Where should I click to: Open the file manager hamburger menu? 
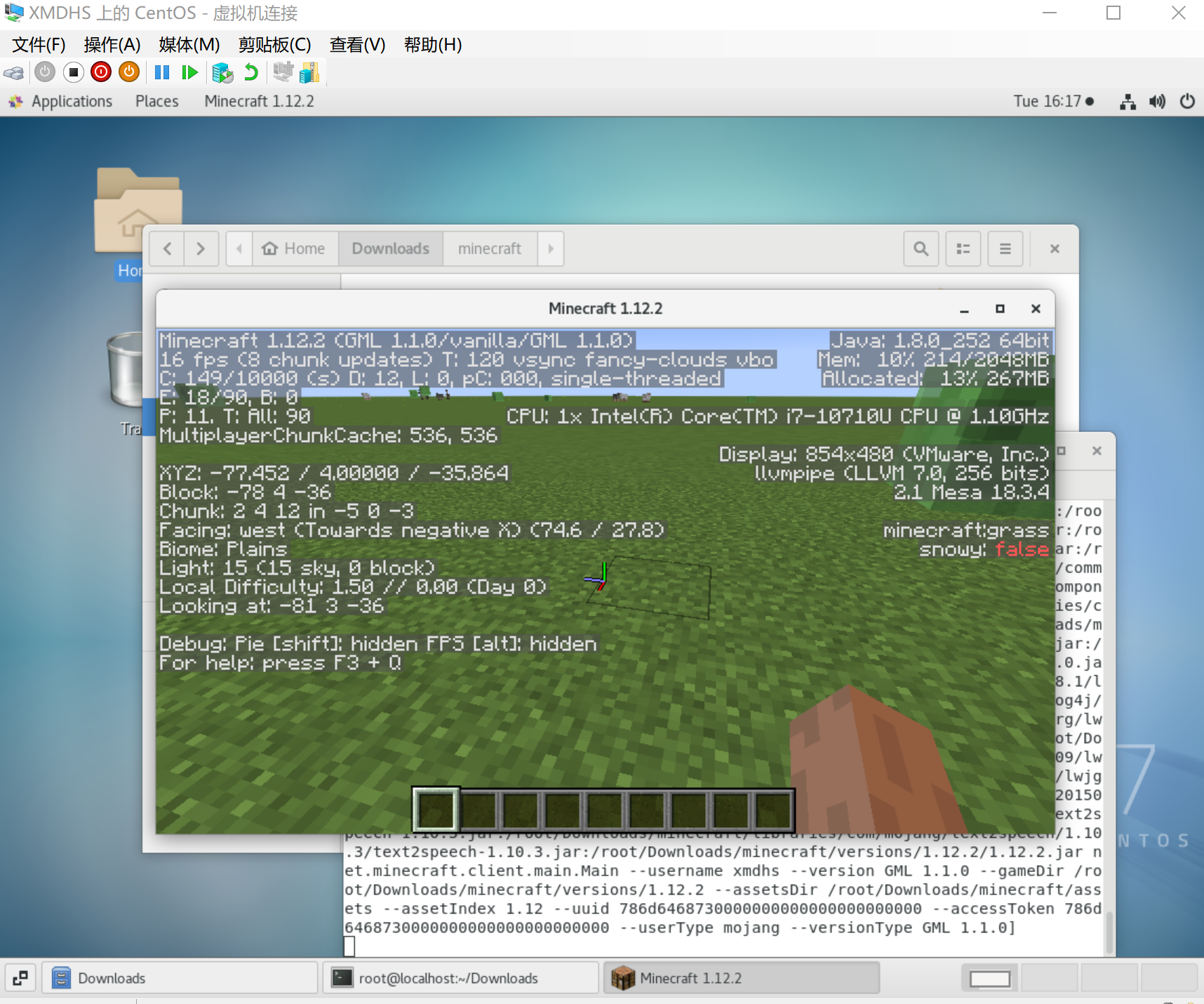tap(1005, 249)
